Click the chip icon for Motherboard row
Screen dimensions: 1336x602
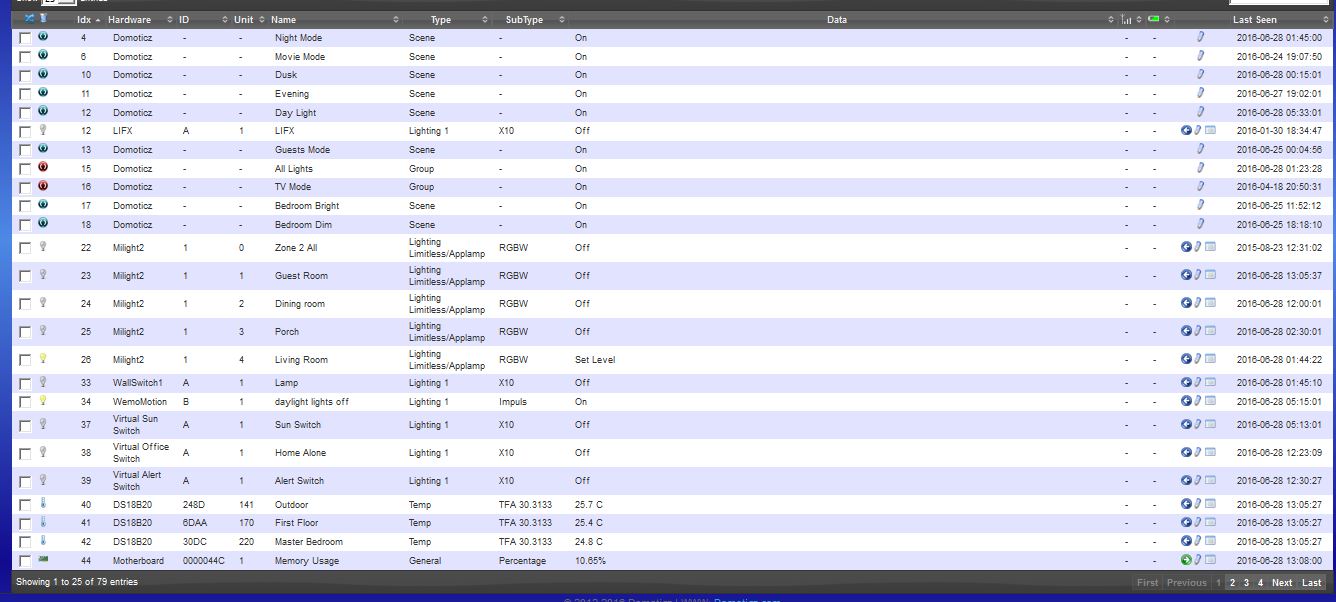pyautogui.click(x=43, y=559)
